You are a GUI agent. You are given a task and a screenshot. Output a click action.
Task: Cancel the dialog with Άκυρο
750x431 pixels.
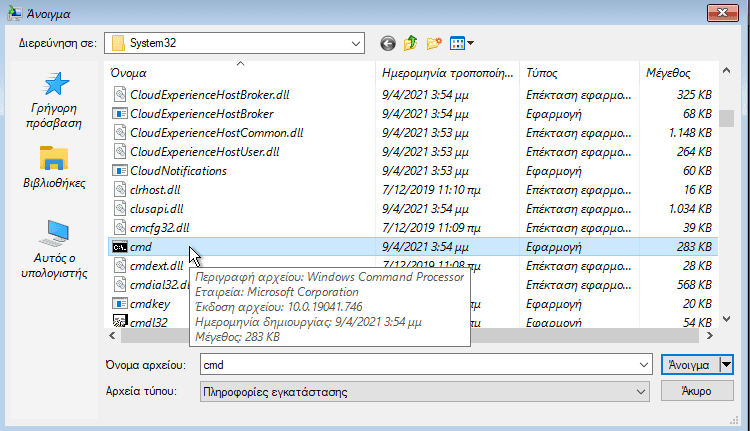click(698, 391)
